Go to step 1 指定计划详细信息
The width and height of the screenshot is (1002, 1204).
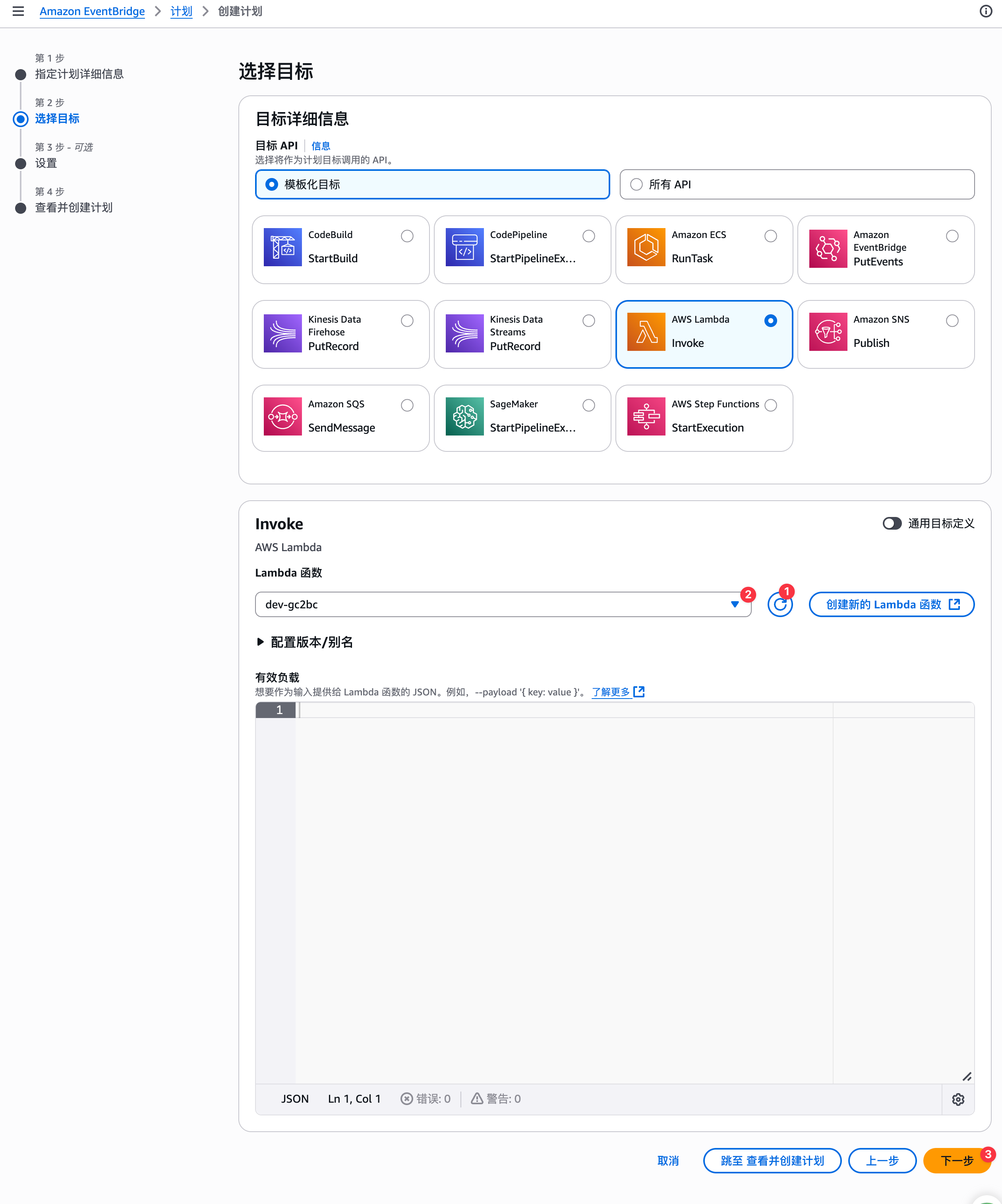[79, 74]
